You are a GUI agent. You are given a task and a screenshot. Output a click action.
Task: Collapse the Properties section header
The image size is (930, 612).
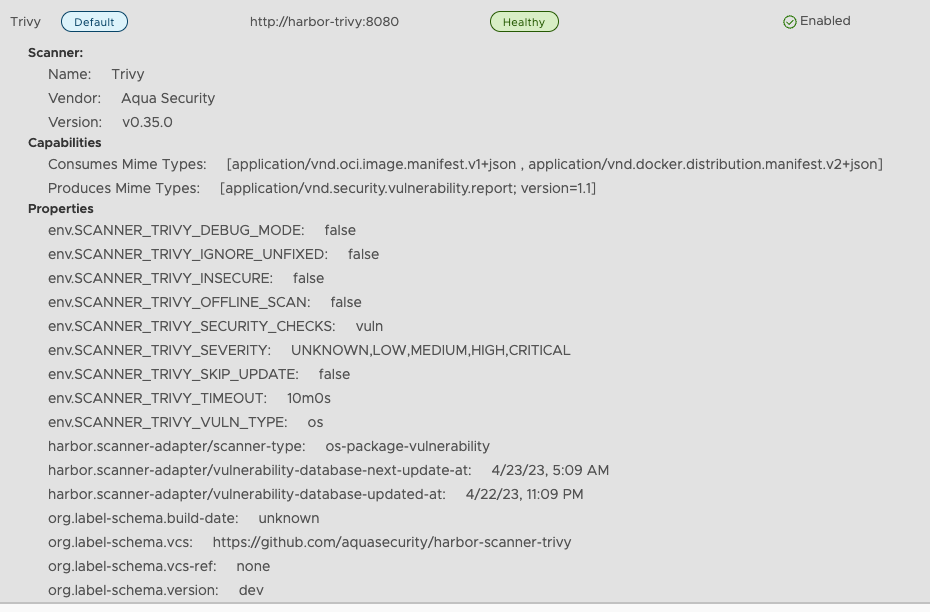click(60, 208)
